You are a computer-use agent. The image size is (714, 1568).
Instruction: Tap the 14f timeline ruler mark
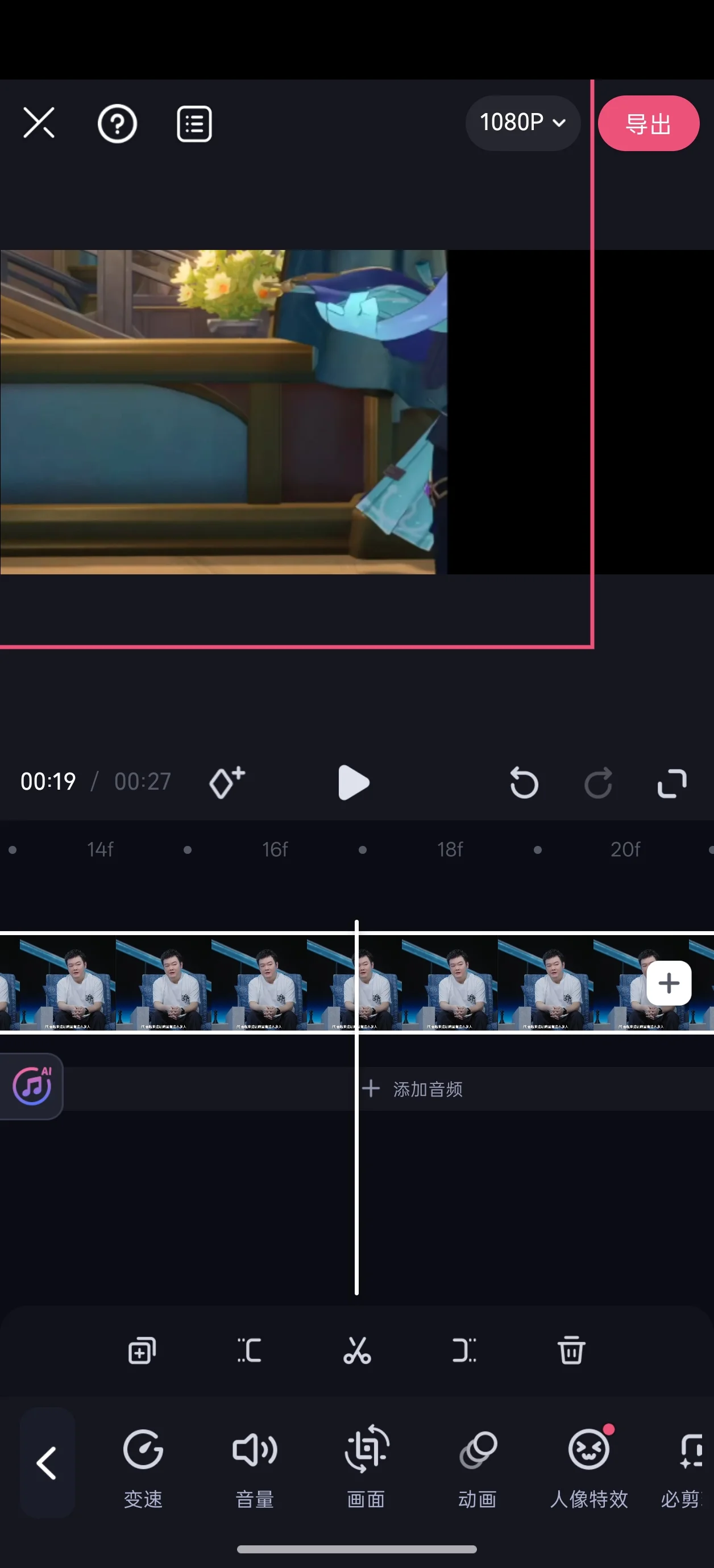click(x=100, y=849)
